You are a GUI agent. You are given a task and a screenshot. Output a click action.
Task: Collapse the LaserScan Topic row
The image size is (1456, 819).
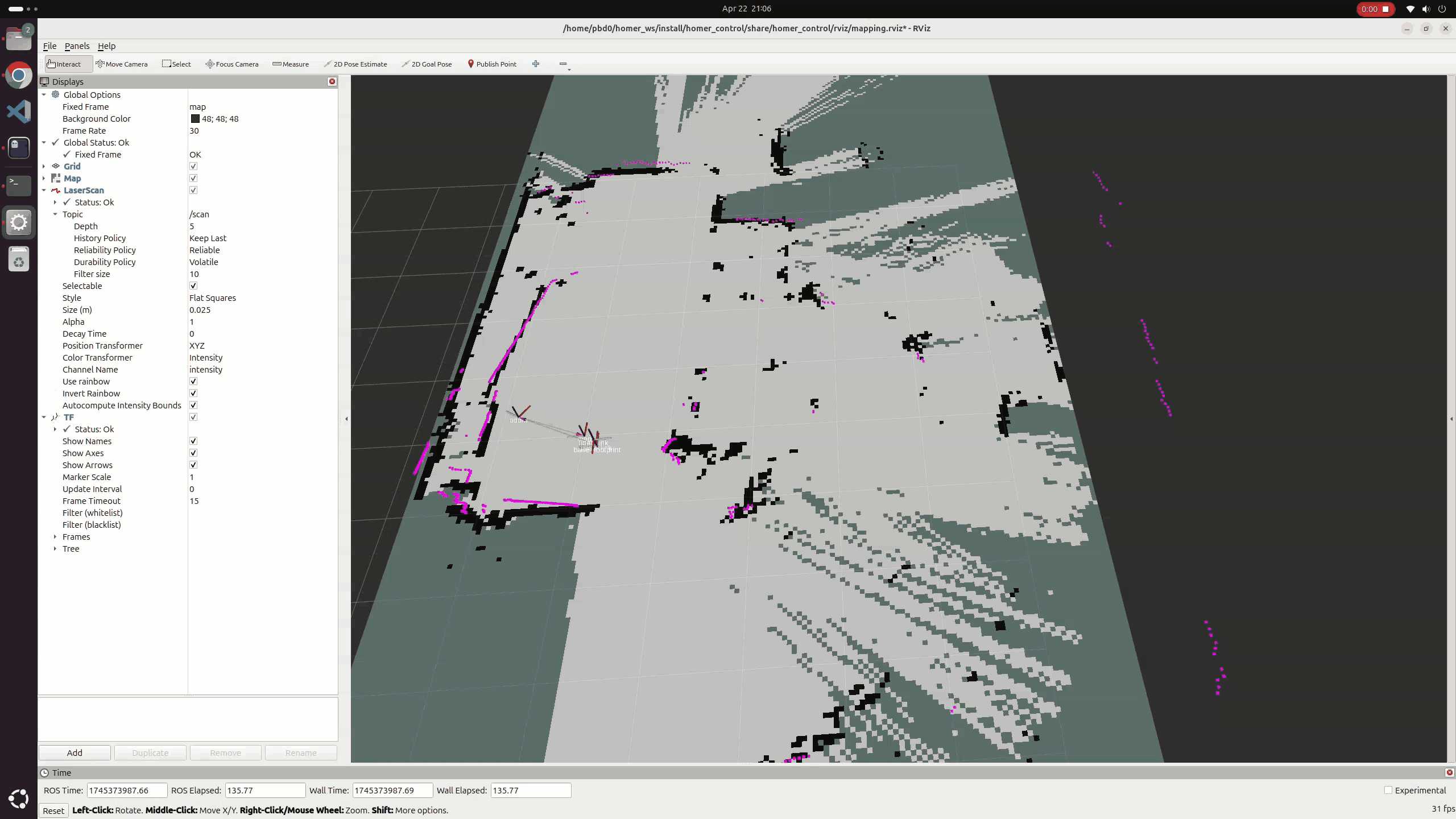click(55, 214)
